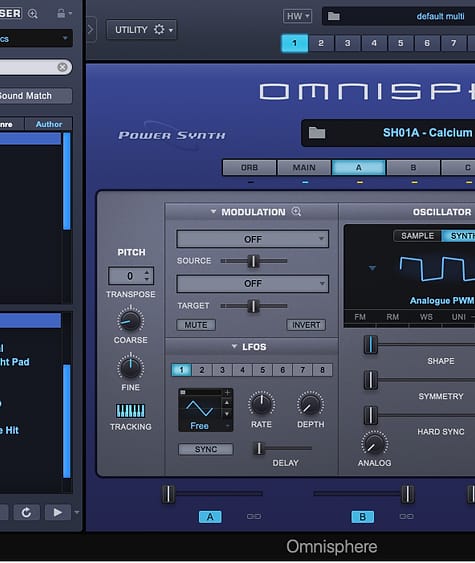Toggle layer A button
The height and width of the screenshot is (563, 475).
coord(210,517)
